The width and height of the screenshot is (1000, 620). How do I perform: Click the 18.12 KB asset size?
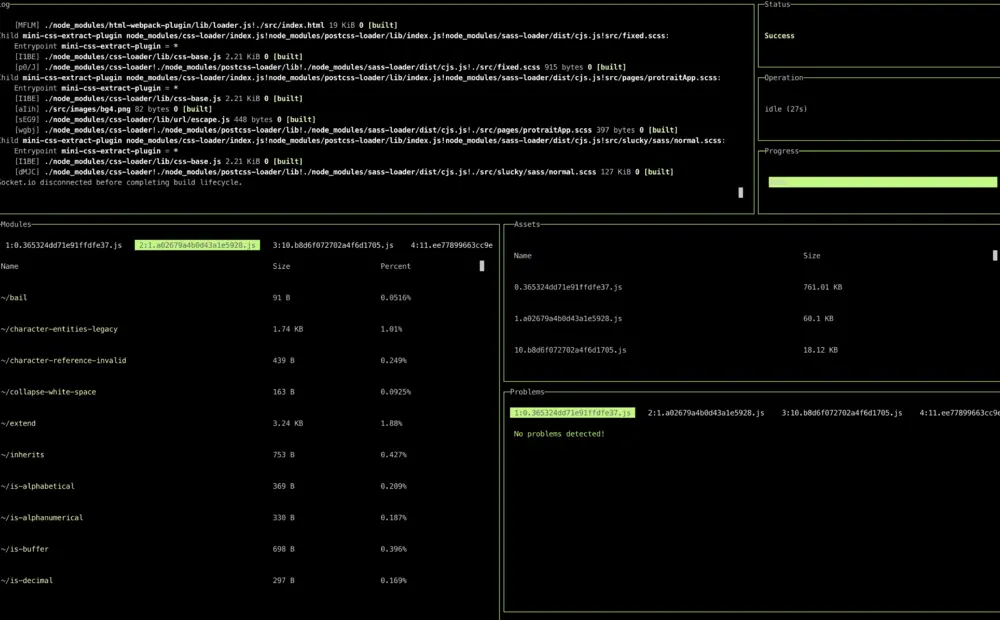820,350
